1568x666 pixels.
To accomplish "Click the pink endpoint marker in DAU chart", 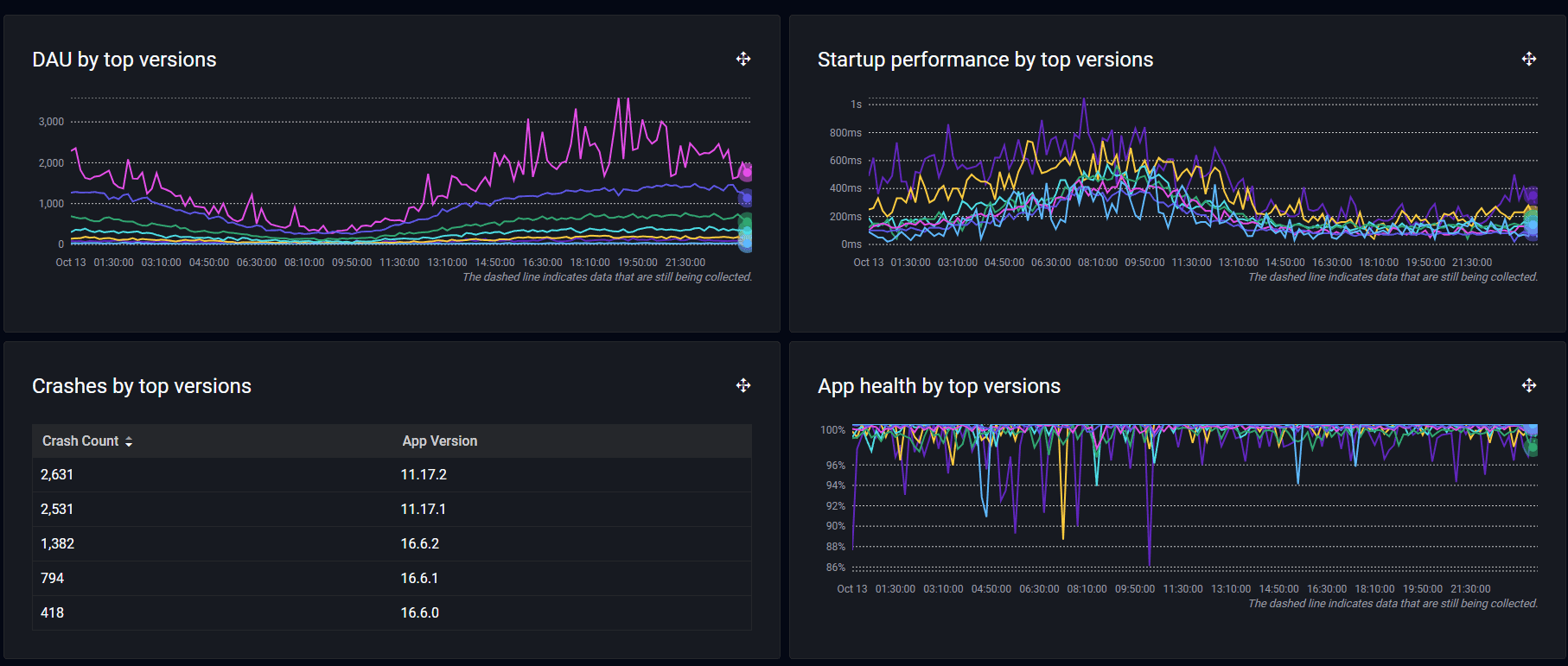I will (746, 172).
